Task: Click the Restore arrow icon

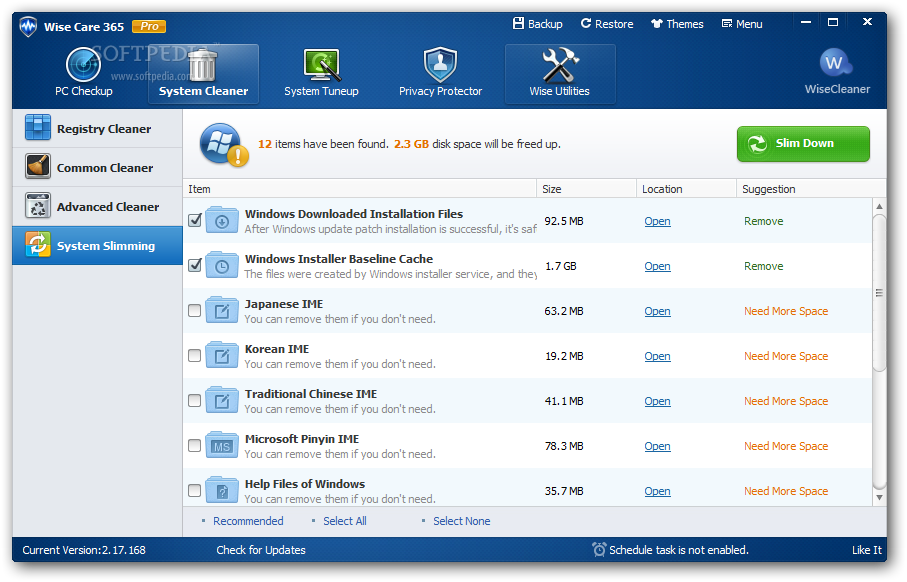Action: tap(586, 23)
